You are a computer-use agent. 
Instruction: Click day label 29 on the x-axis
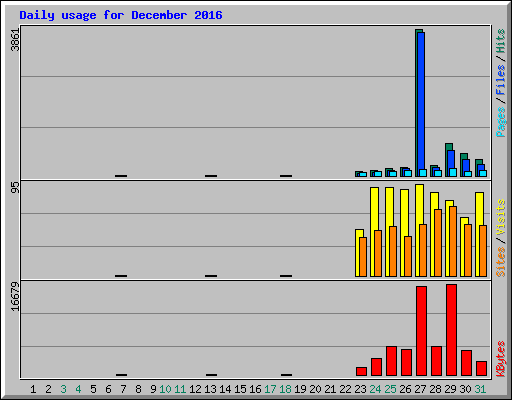[450, 389]
